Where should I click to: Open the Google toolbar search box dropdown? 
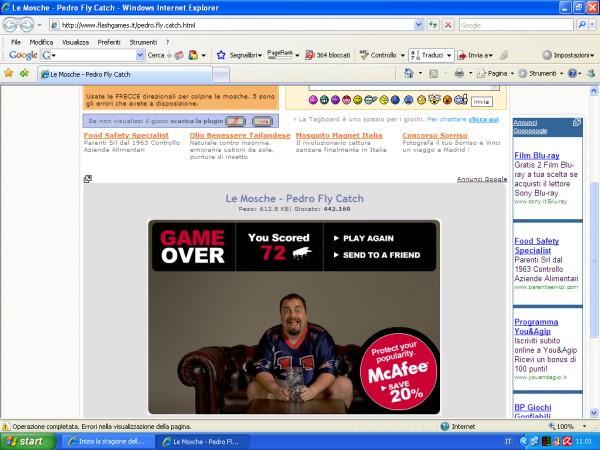(x=140, y=55)
